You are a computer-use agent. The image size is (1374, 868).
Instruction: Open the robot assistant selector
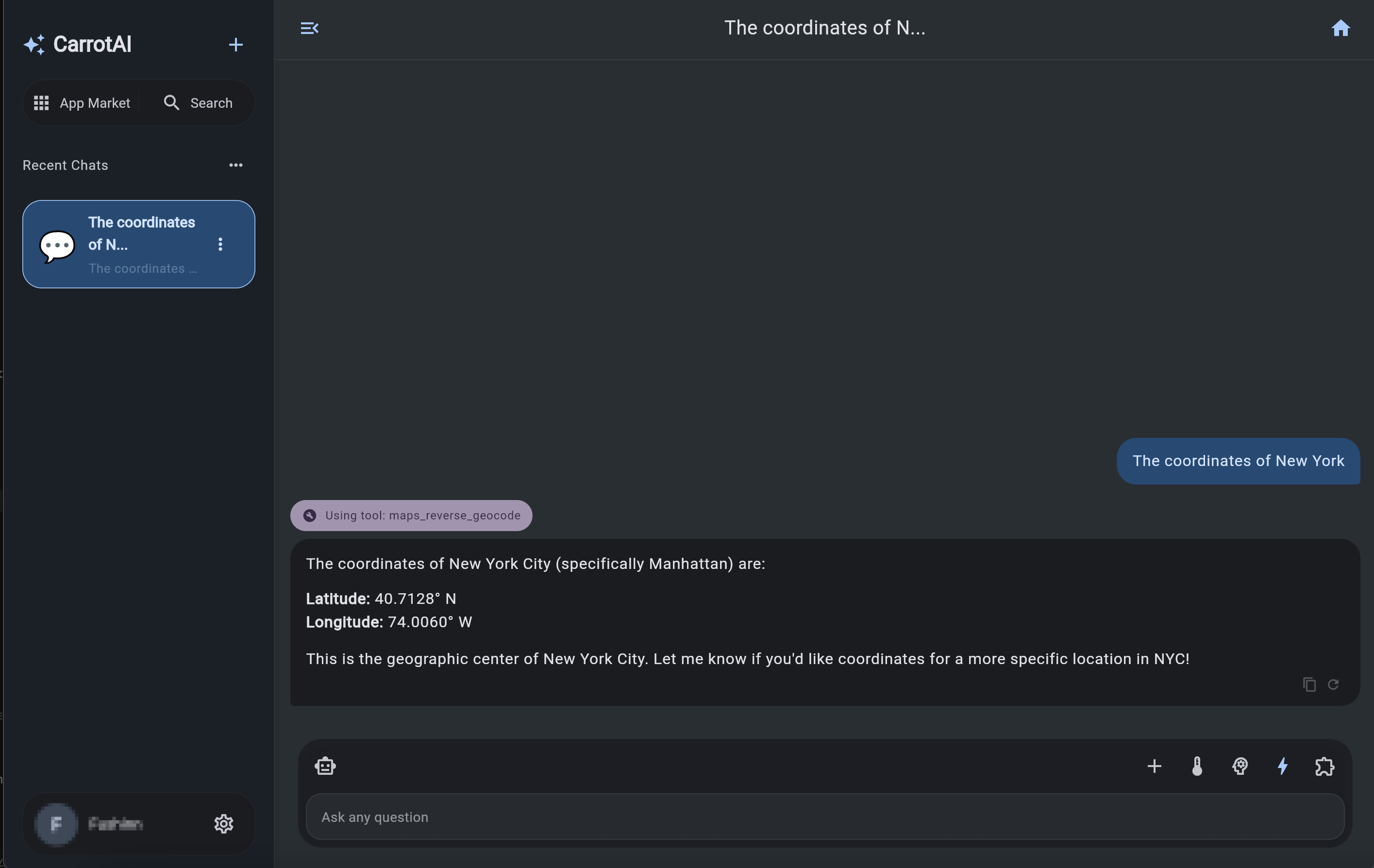(325, 766)
